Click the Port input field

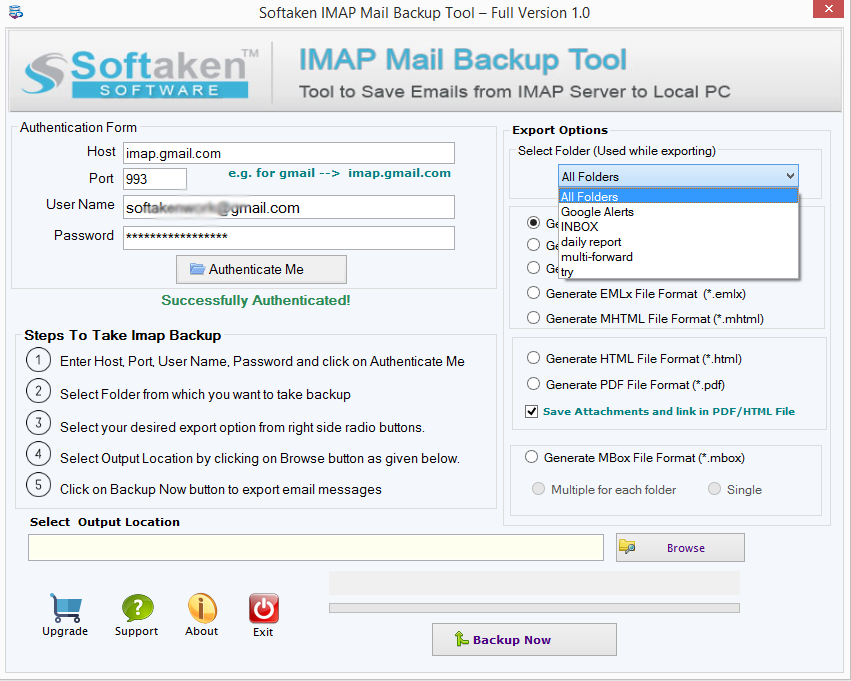pos(155,179)
